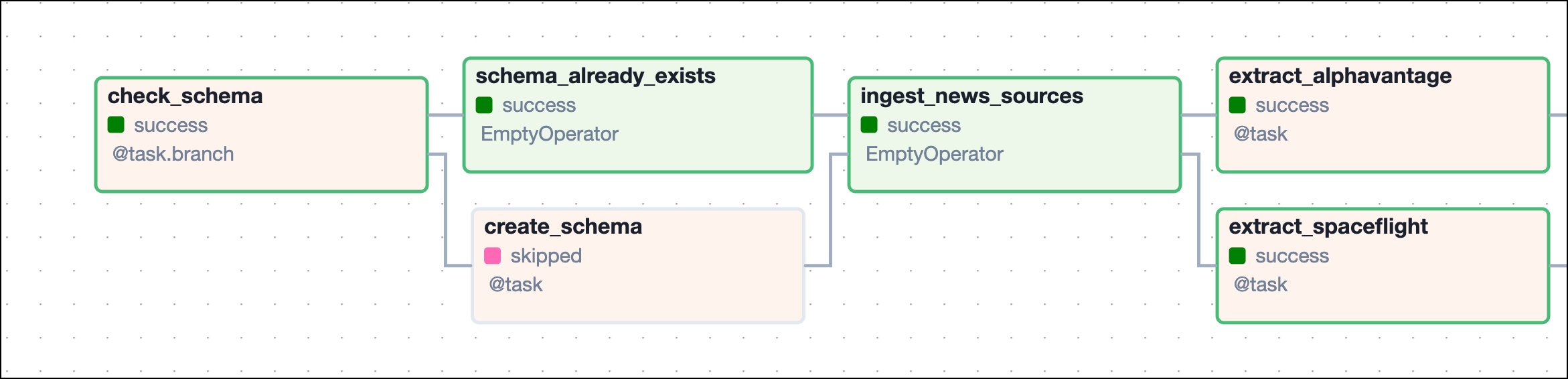Image resolution: width=1568 pixels, height=379 pixels.
Task: Click the @task label in create_schema
Action: (x=516, y=285)
